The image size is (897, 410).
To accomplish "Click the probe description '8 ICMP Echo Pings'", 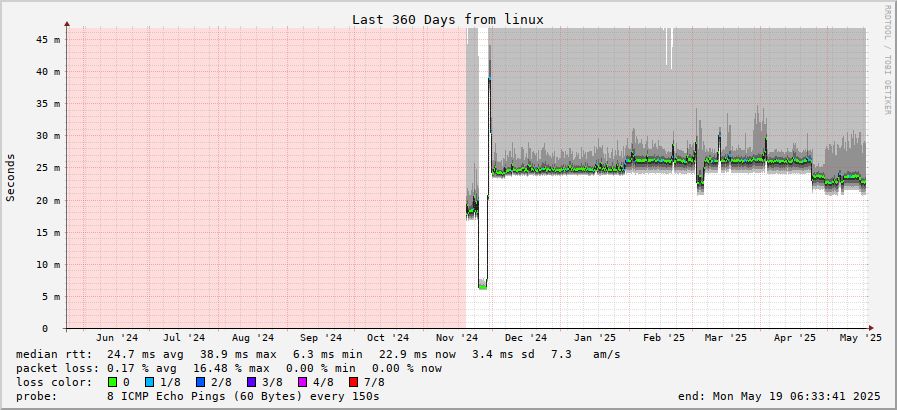I will pos(165,396).
